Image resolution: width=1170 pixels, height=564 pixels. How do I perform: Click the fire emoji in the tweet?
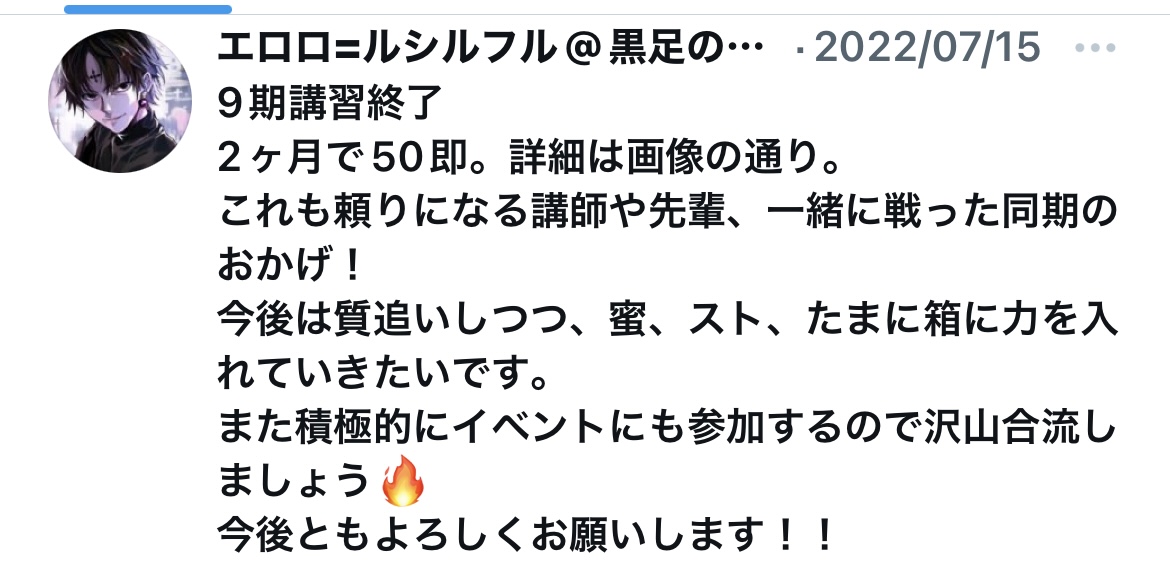tap(403, 482)
